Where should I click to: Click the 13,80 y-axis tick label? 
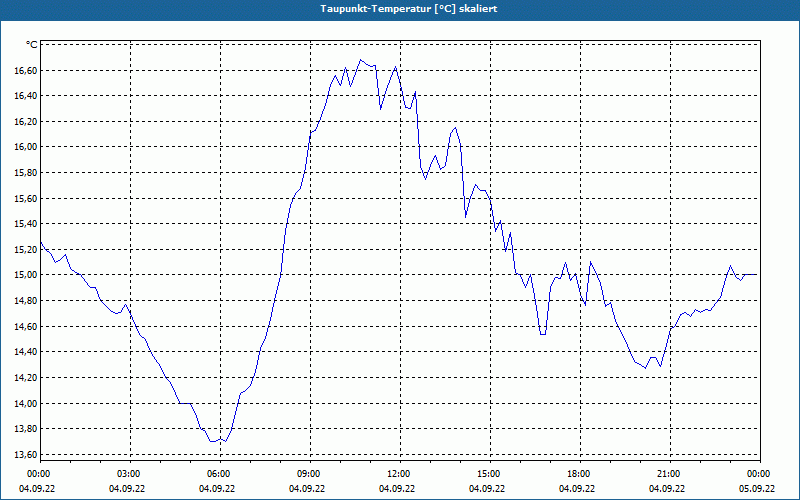coord(26,429)
